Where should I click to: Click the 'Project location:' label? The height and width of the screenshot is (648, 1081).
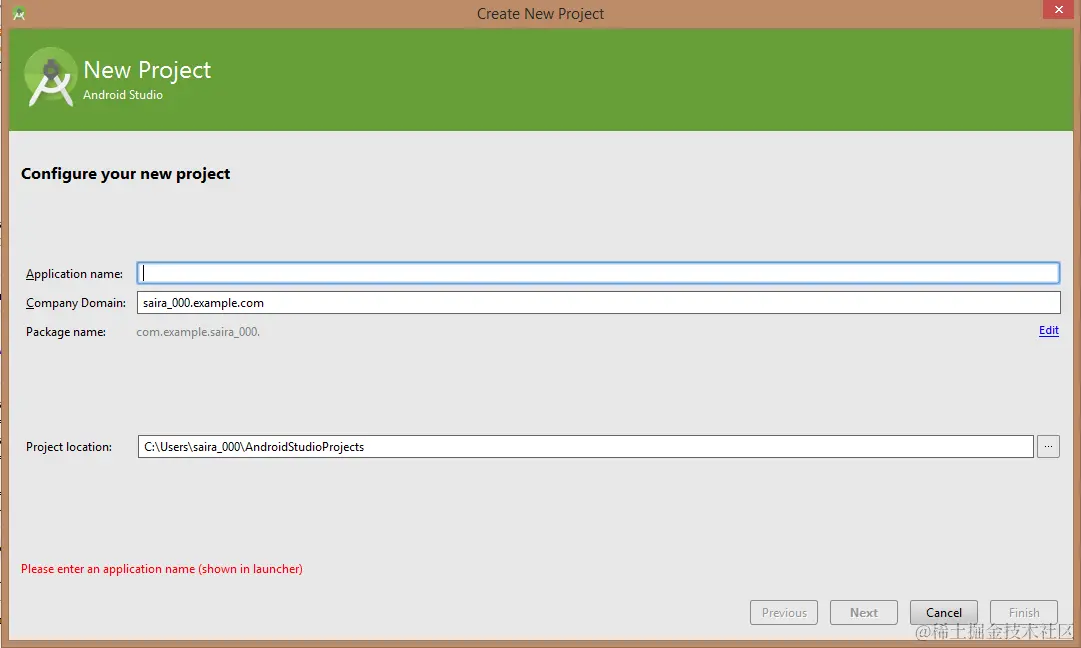tap(69, 447)
